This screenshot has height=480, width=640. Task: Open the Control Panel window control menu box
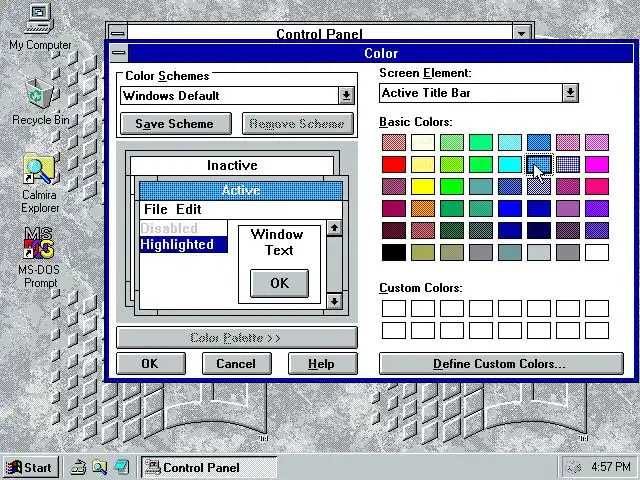(x=118, y=32)
